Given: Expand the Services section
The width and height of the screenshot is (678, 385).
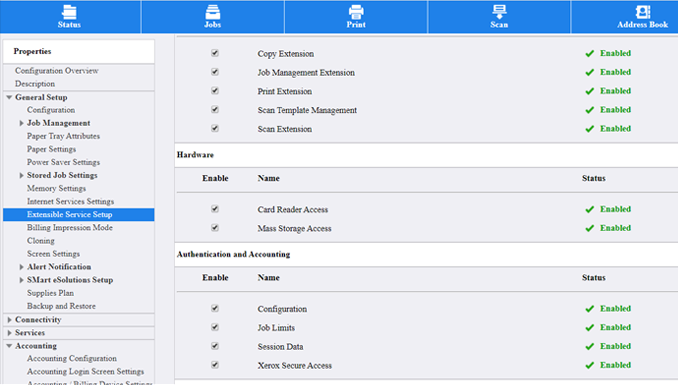Looking at the screenshot, I should (9, 333).
